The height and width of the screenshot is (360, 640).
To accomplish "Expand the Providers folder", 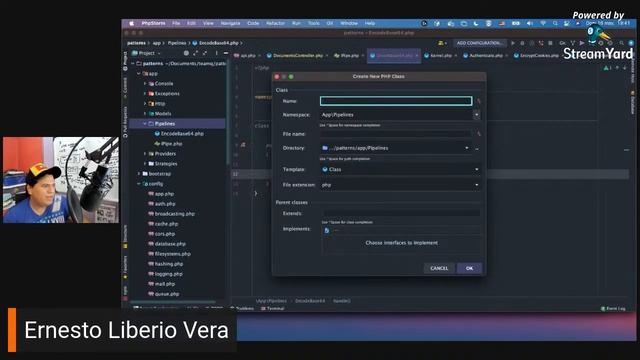I will coord(145,153).
